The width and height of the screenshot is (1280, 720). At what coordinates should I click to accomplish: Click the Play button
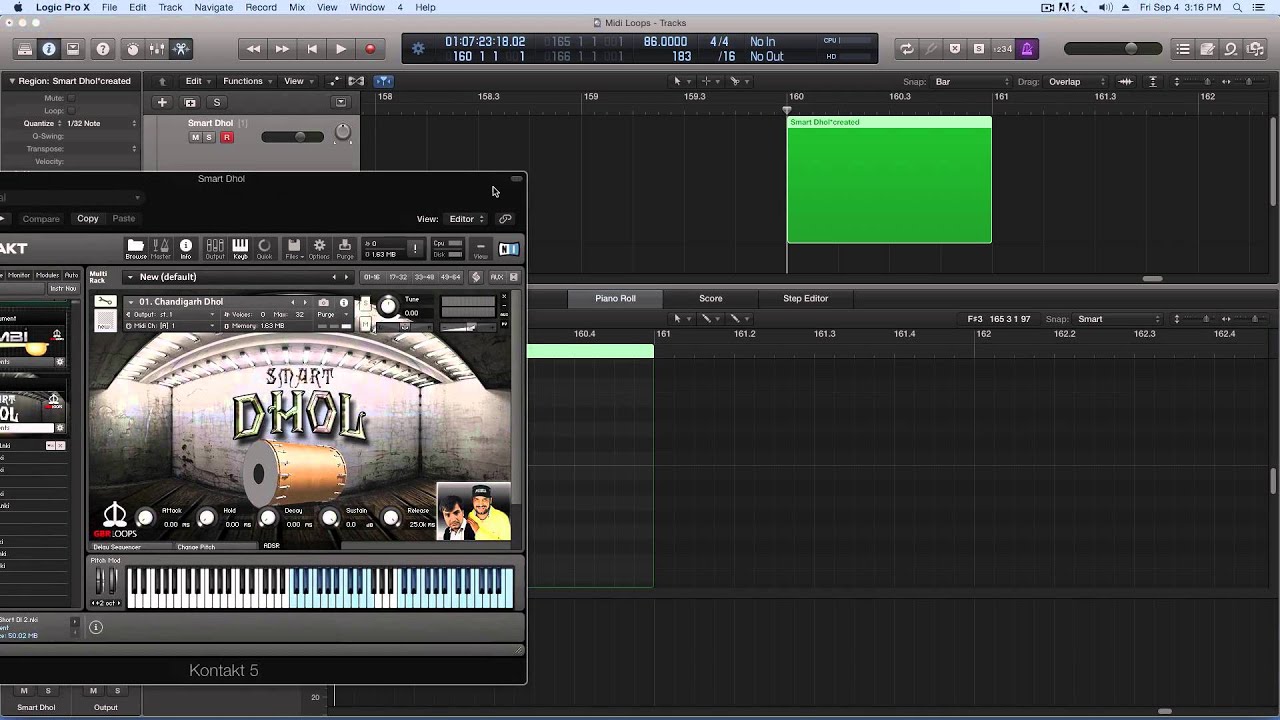click(x=341, y=49)
